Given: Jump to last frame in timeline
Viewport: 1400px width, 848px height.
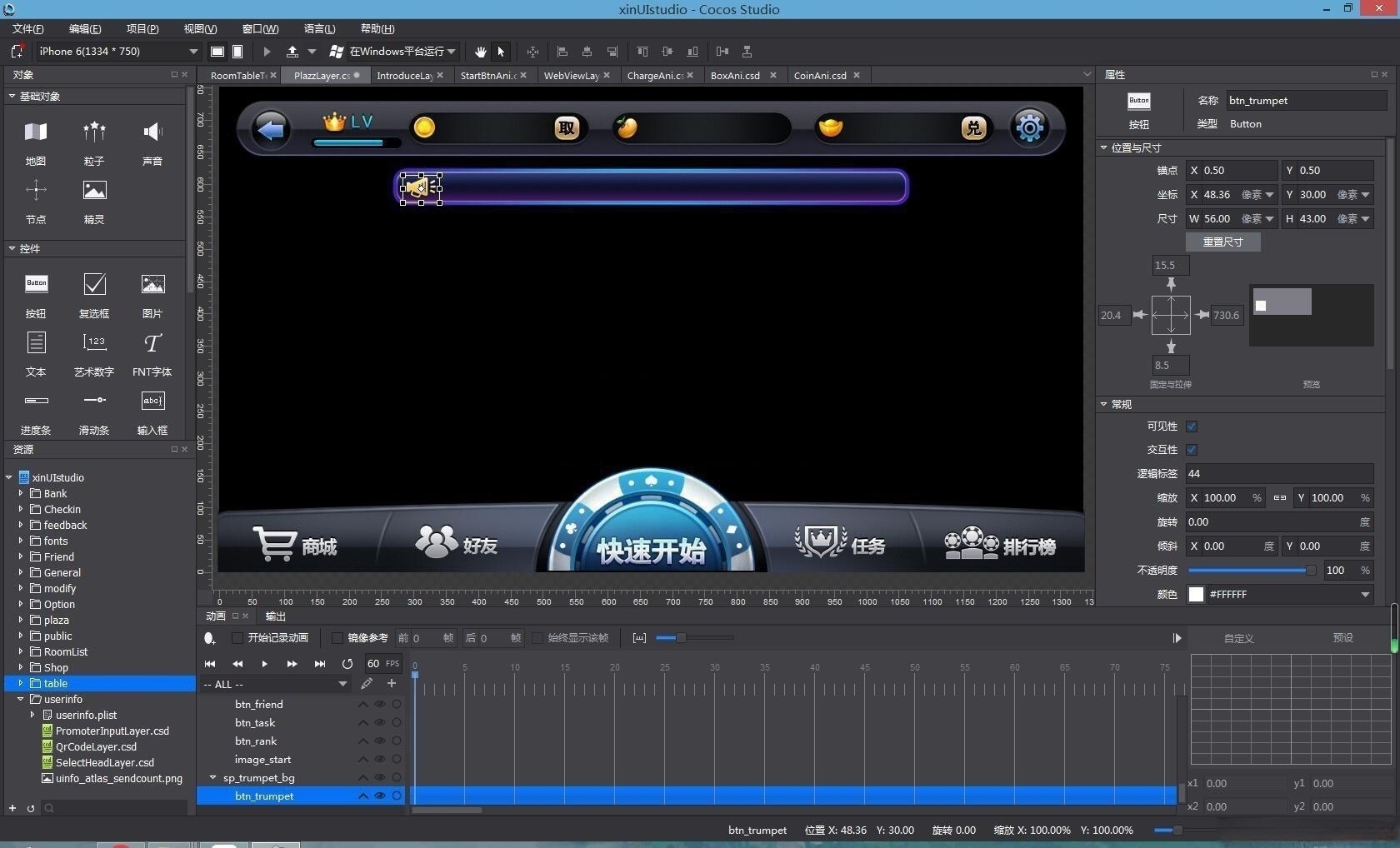Looking at the screenshot, I should (320, 664).
